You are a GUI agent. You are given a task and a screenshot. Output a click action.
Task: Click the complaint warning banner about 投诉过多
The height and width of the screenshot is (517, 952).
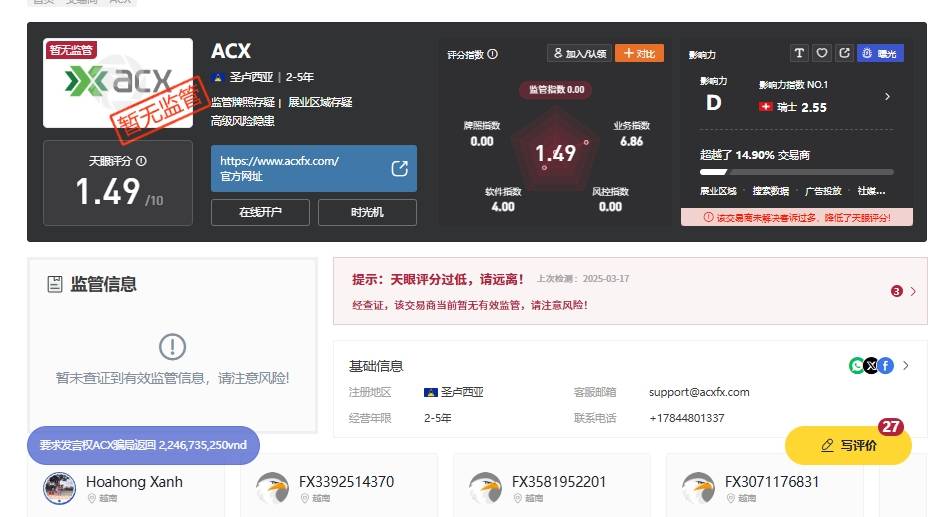(x=797, y=217)
